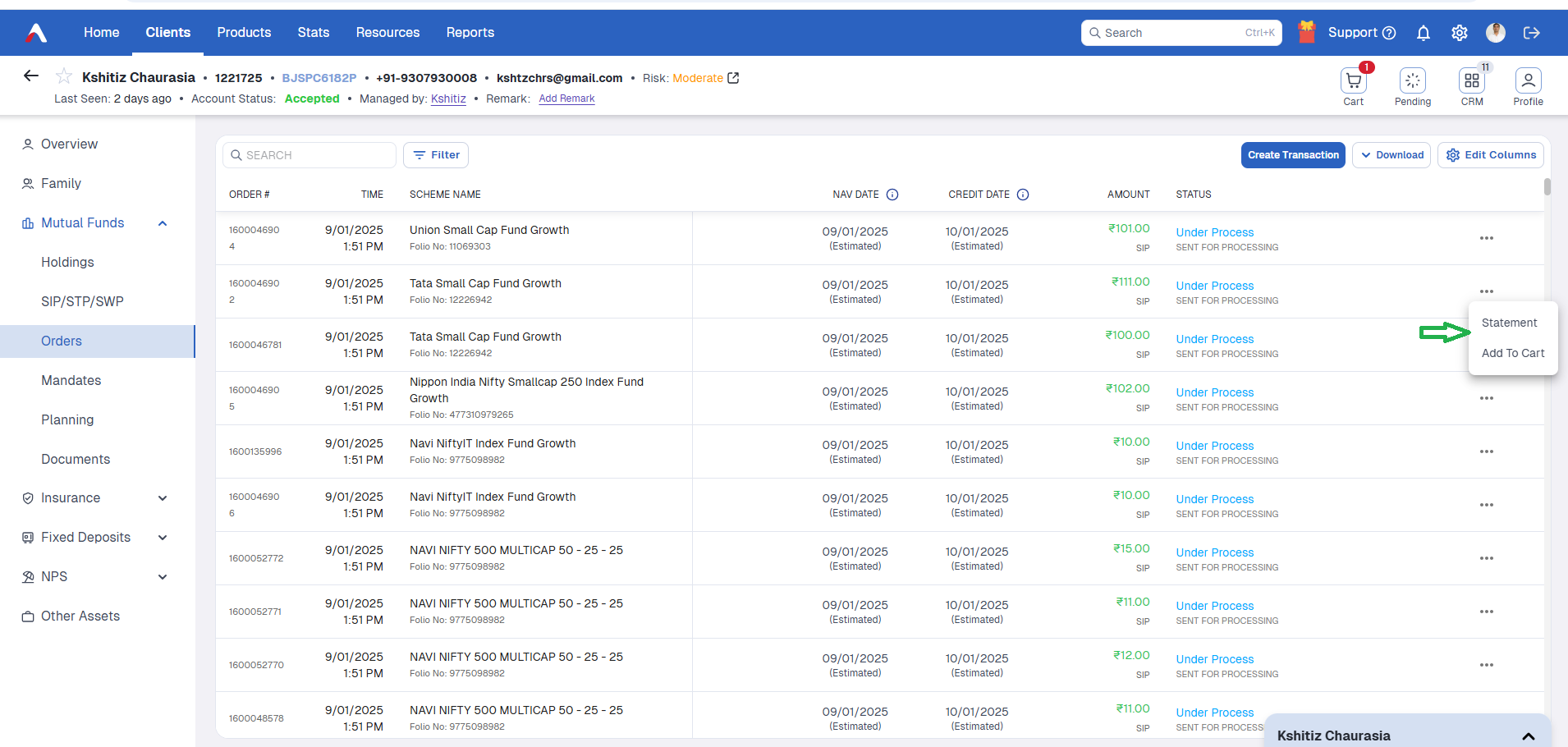The image size is (1568, 747).
Task: Open the risk profile external link icon
Action: point(734,78)
